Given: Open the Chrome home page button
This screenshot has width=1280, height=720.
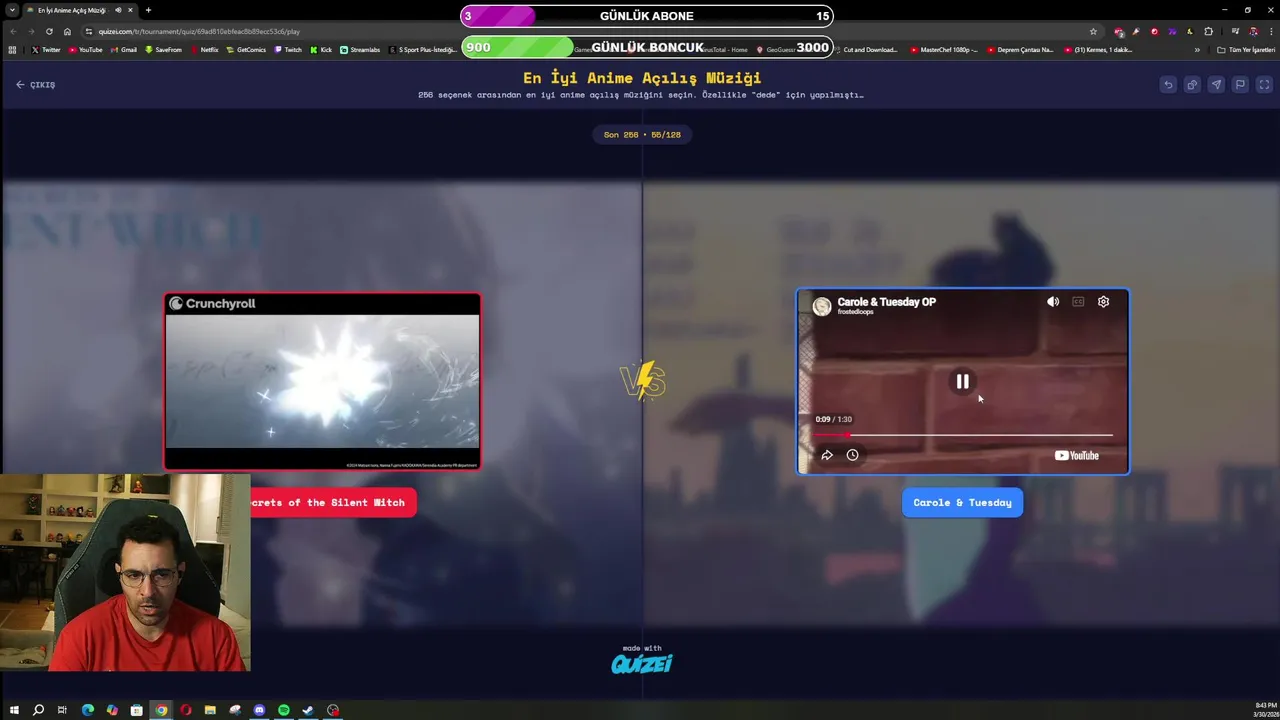Looking at the screenshot, I should (67, 31).
